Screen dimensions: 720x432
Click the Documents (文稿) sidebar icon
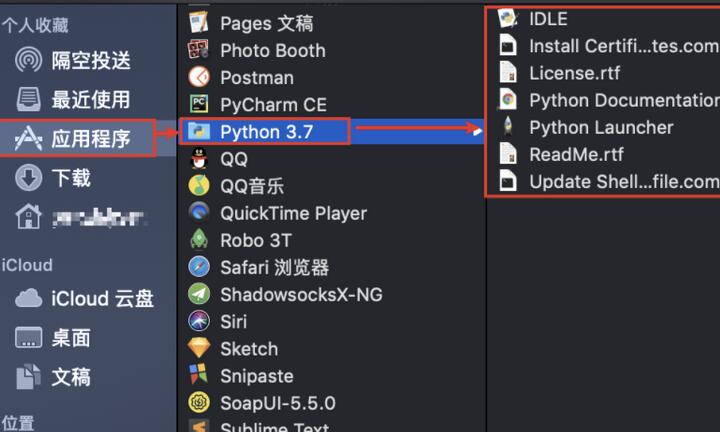28,377
